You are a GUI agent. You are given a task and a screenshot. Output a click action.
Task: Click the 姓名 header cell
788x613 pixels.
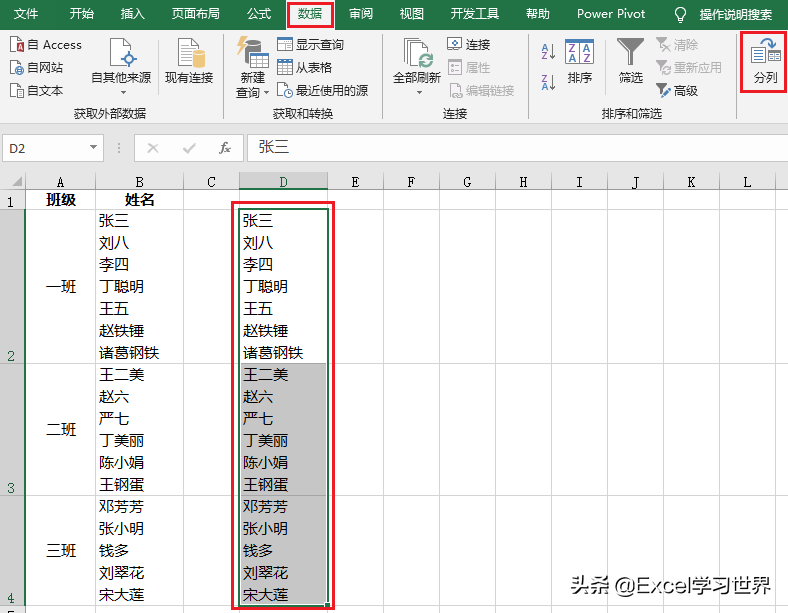(x=139, y=200)
